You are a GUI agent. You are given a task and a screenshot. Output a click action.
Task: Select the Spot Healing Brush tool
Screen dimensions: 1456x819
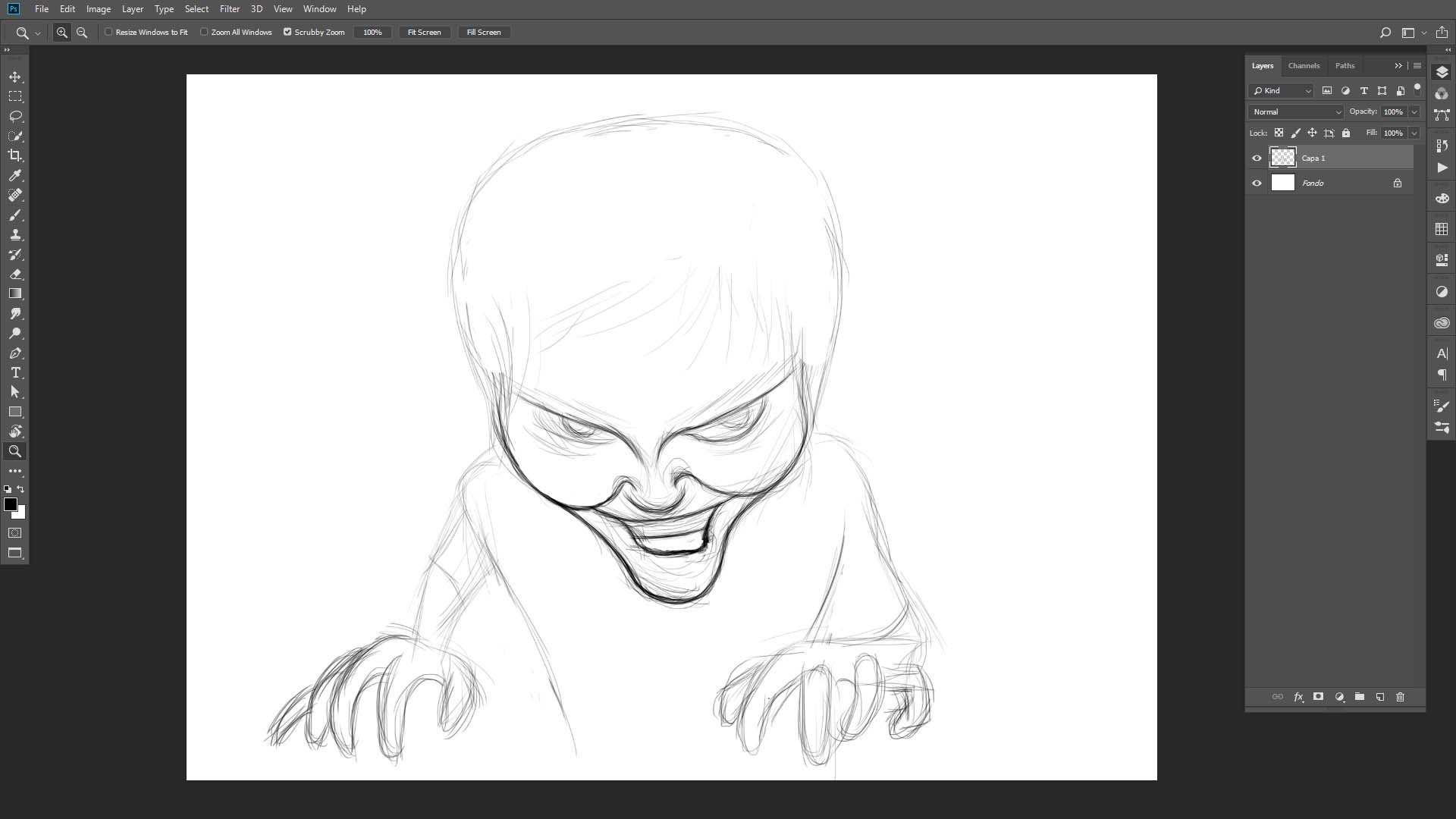coord(15,195)
